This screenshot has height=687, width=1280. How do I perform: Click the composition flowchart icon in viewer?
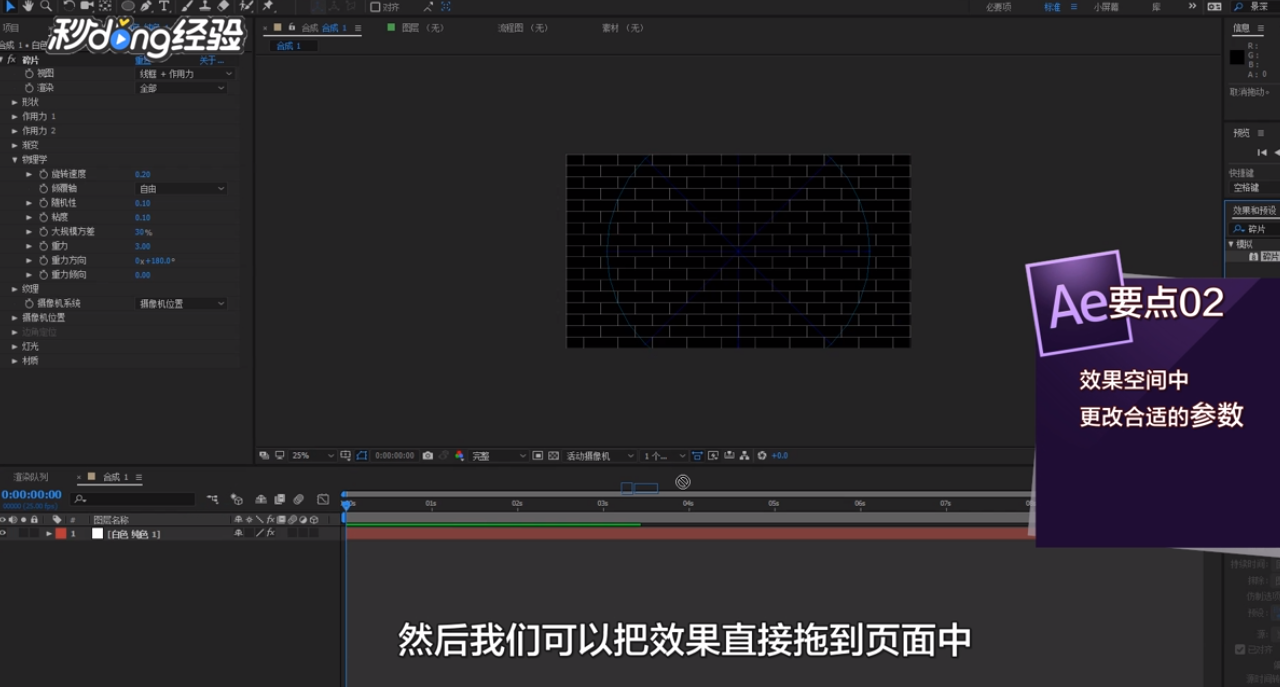click(744, 455)
